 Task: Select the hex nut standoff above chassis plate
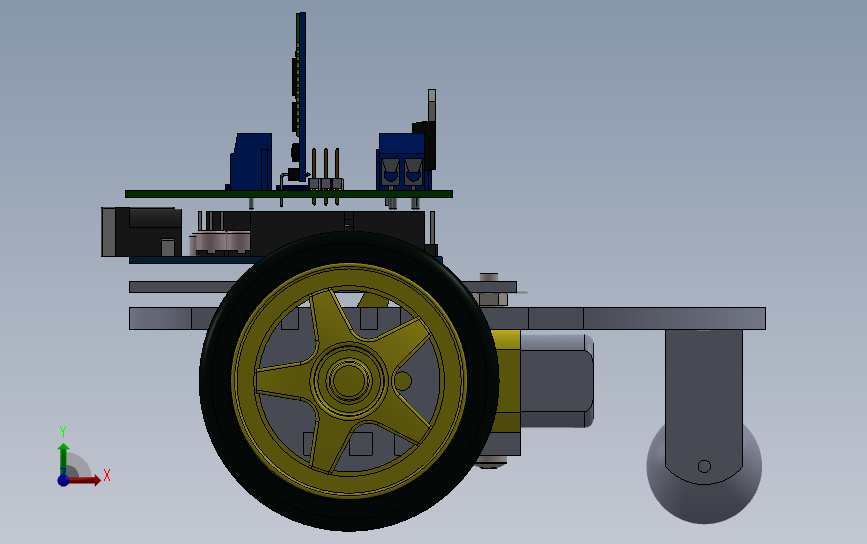[x=492, y=299]
